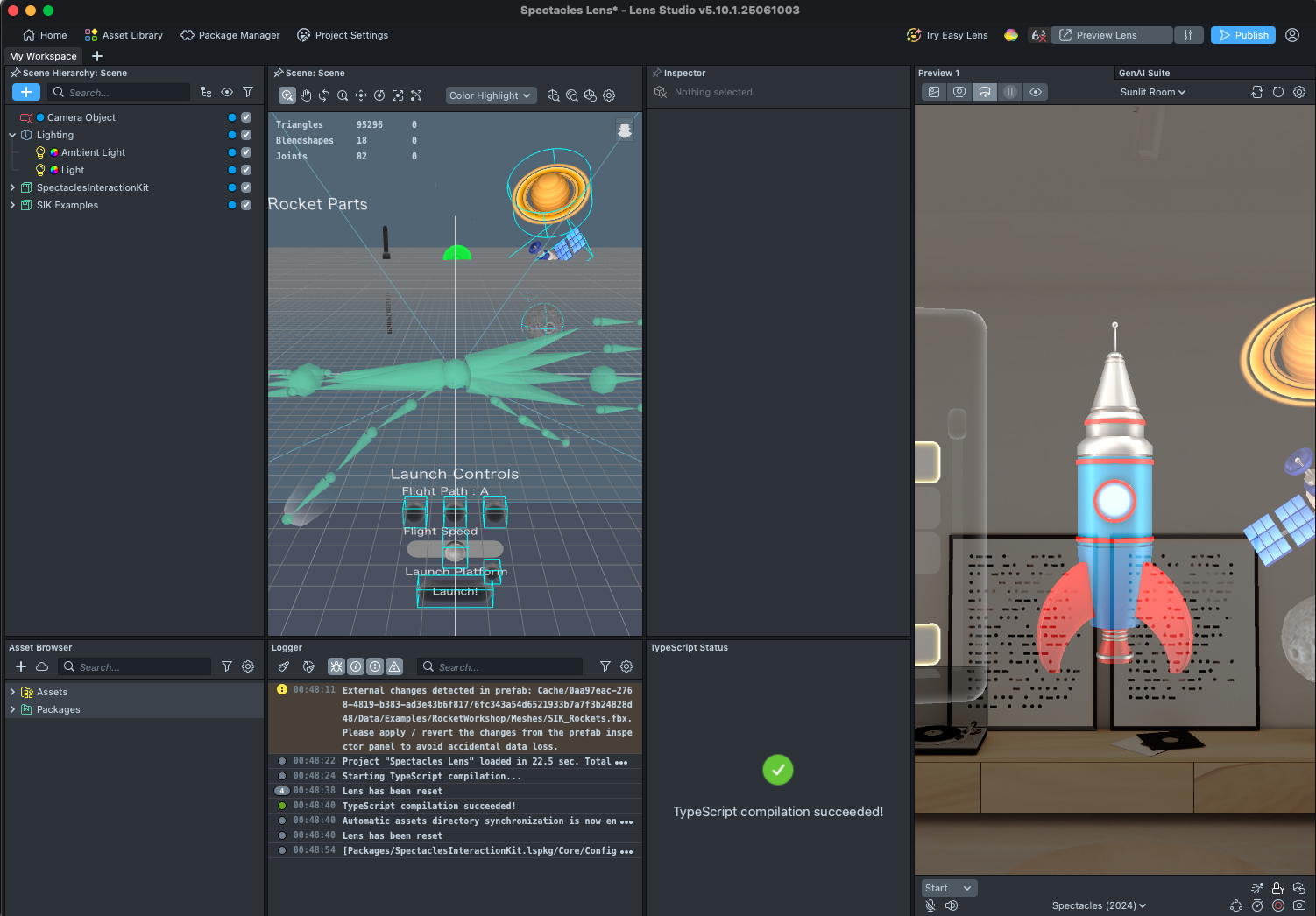The image size is (1316, 916).
Task: Open the Asset Library tab
Action: (124, 35)
